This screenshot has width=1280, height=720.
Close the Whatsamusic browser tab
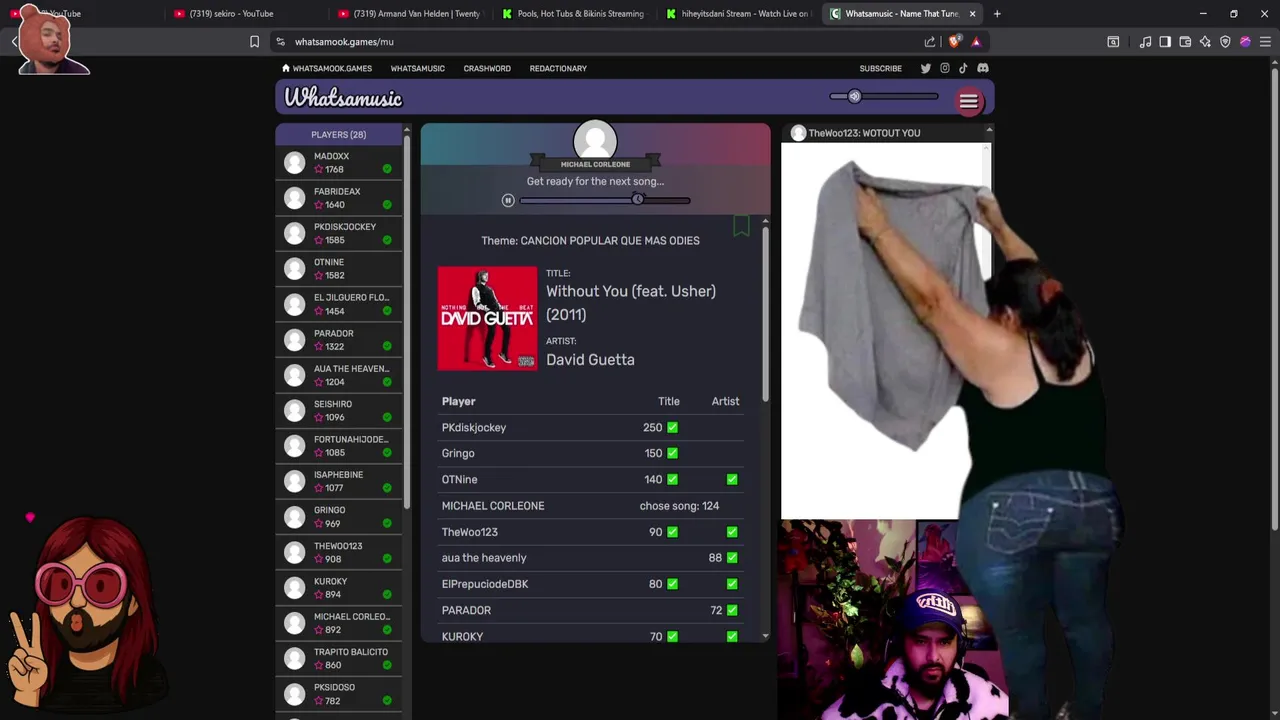[972, 14]
